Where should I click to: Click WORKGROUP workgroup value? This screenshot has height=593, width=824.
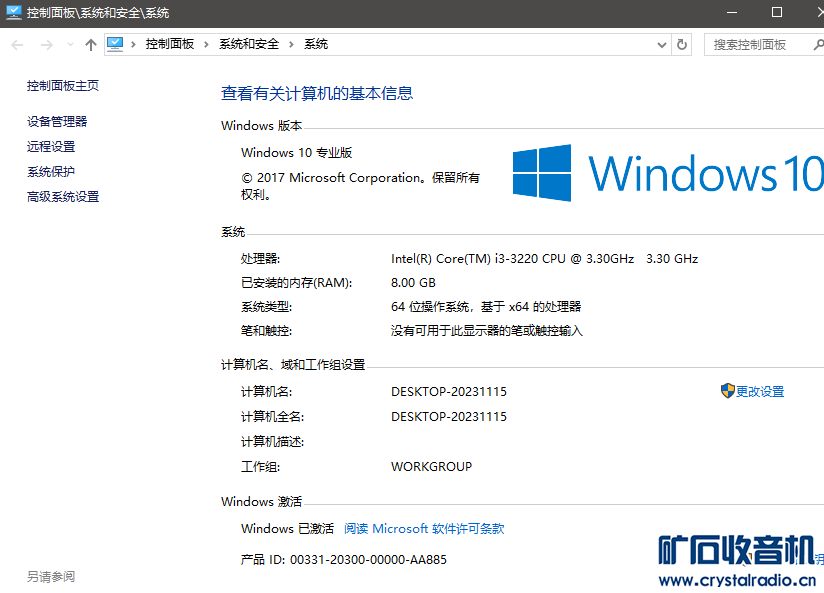click(431, 467)
